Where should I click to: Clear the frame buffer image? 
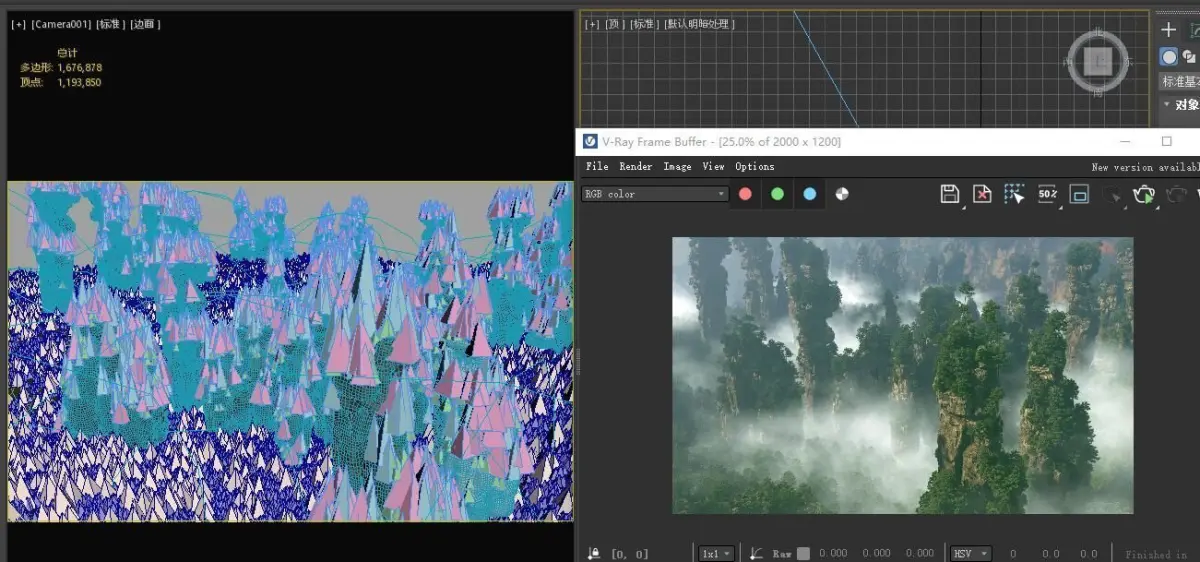point(982,194)
